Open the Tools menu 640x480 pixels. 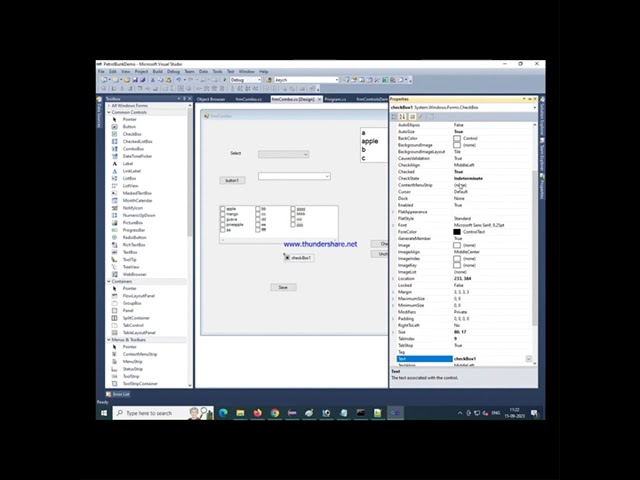click(217, 71)
